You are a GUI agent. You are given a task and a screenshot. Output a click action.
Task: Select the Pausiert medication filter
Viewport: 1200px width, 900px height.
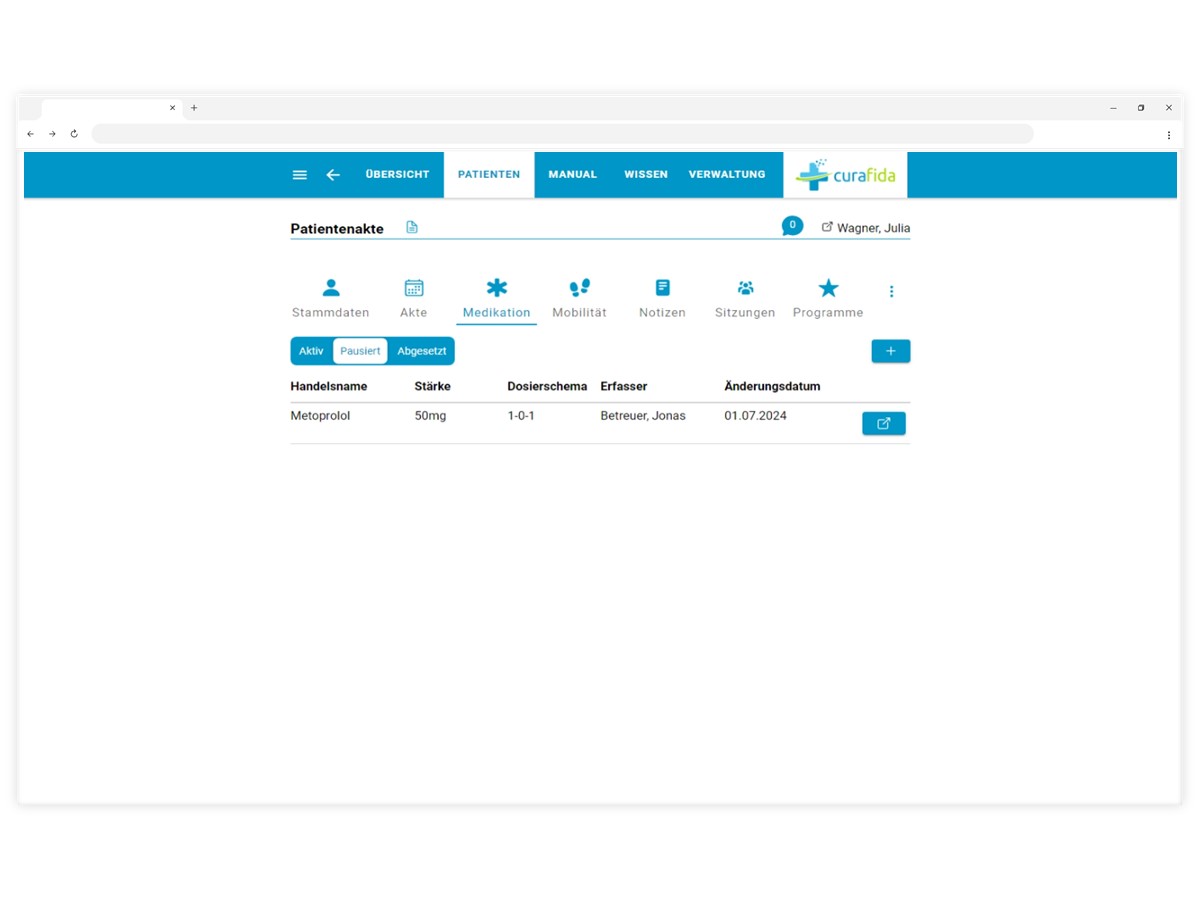360,351
